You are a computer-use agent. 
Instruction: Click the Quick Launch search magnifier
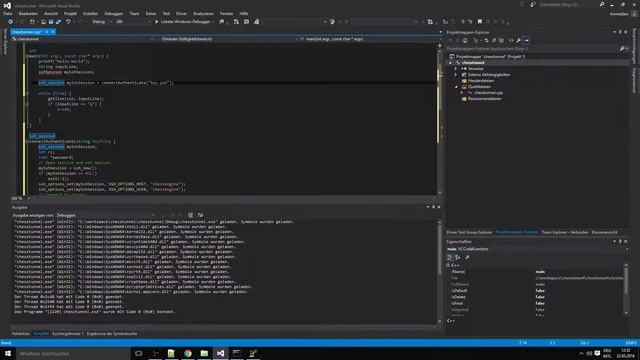[602, 4]
